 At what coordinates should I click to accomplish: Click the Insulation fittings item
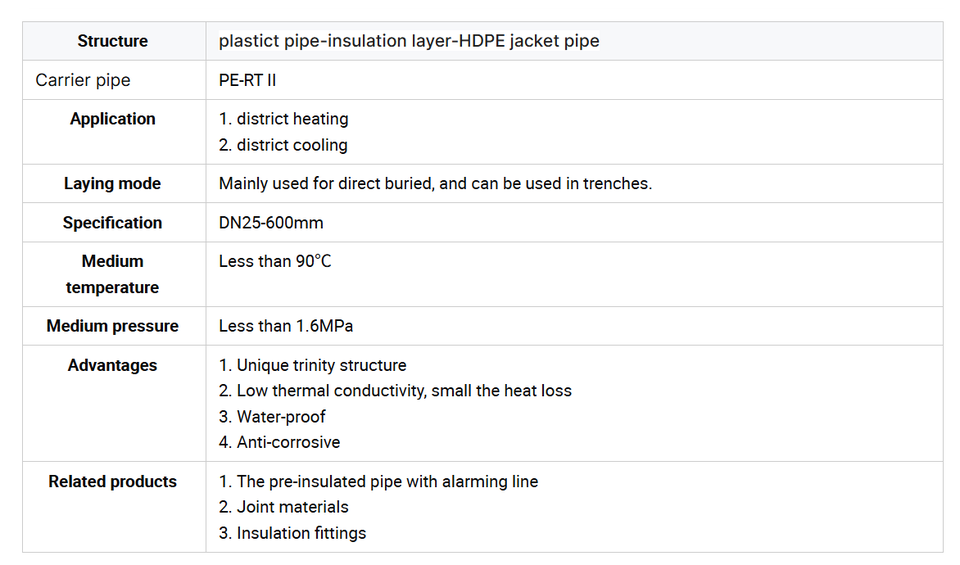click(293, 533)
